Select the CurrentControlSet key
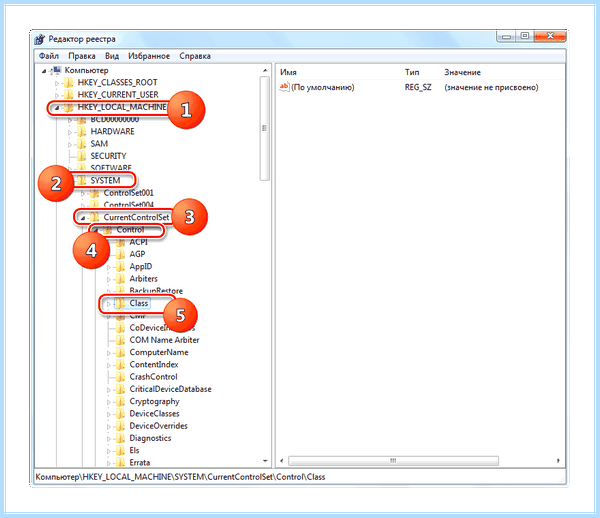The height and width of the screenshot is (518, 600). point(136,217)
